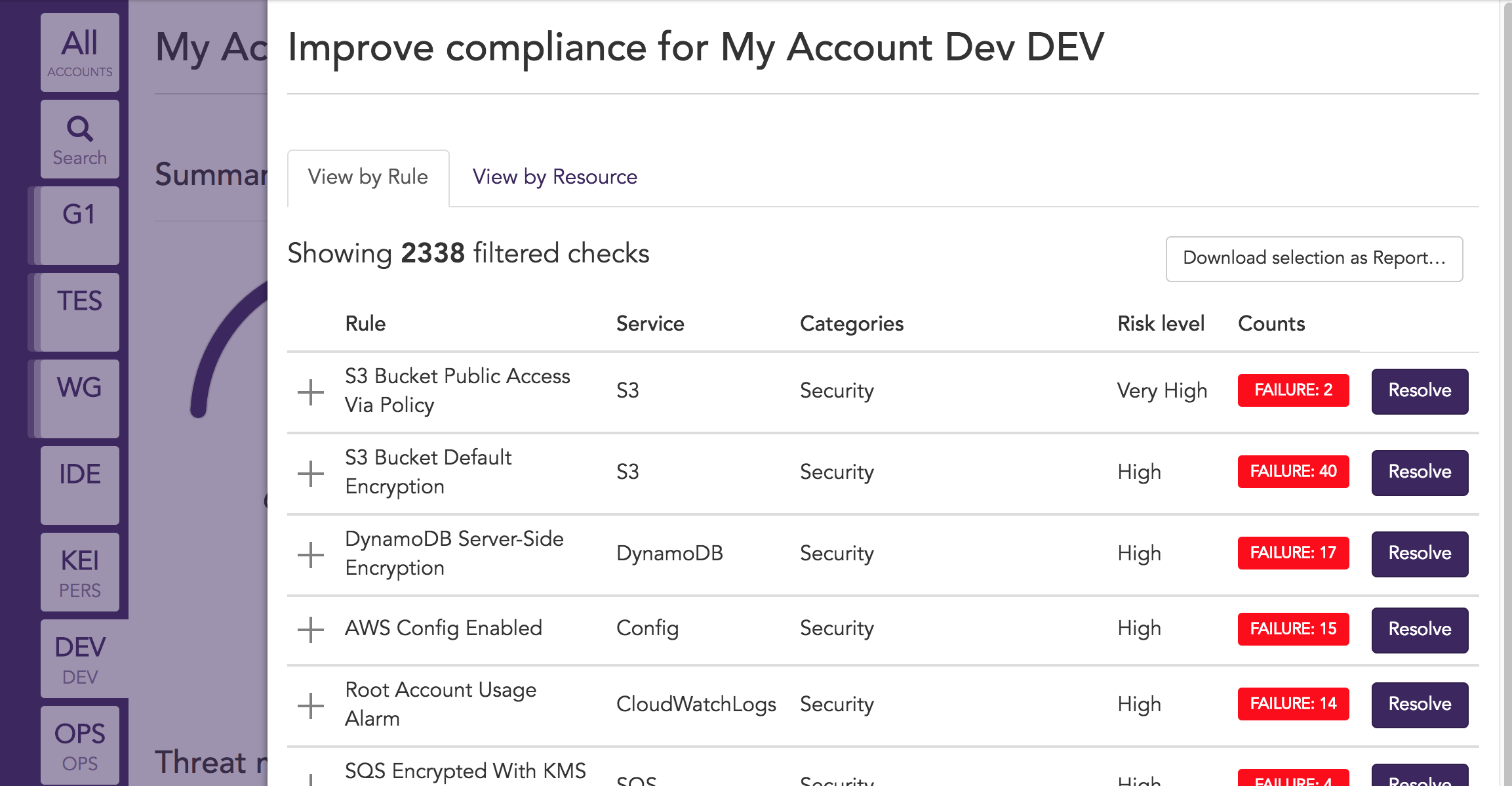Select the DEV account tile
Viewport: 1512px width, 786px height.
point(79,658)
